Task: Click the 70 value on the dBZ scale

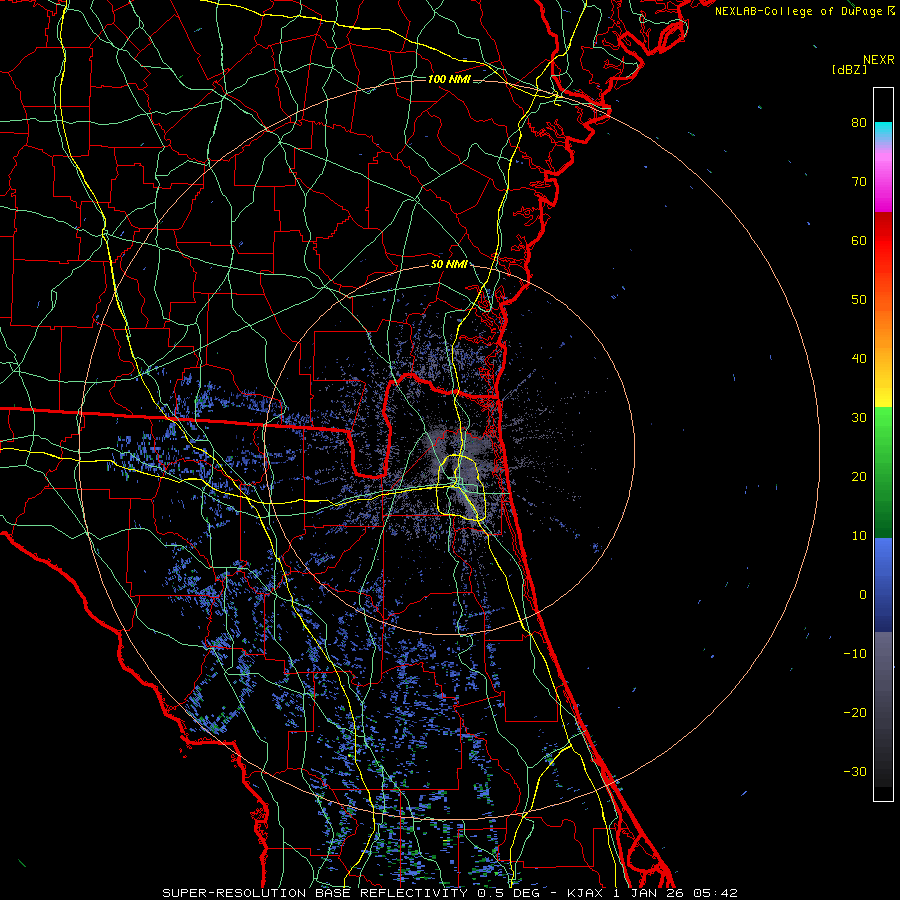Action: (859, 182)
